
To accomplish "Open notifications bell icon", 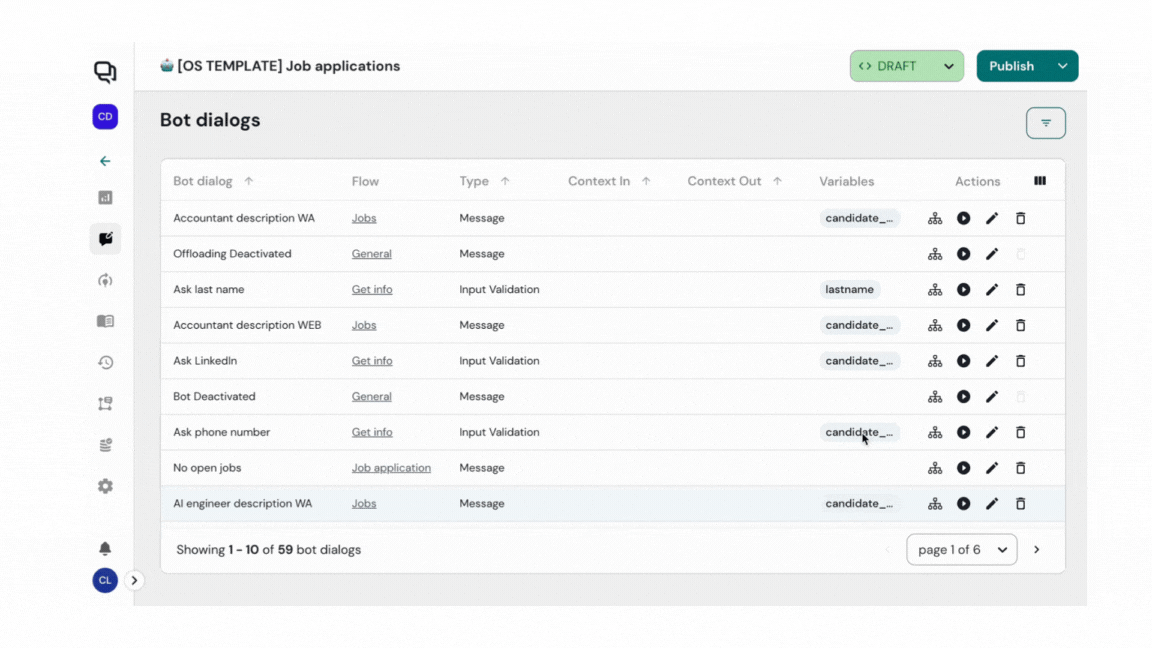I will 105,548.
